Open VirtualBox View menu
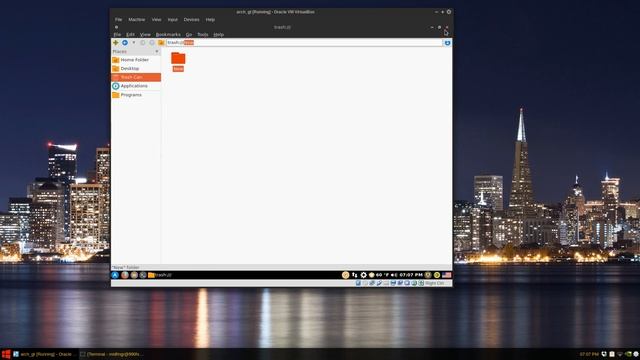Screen dimensions: 640x360 coord(156,20)
